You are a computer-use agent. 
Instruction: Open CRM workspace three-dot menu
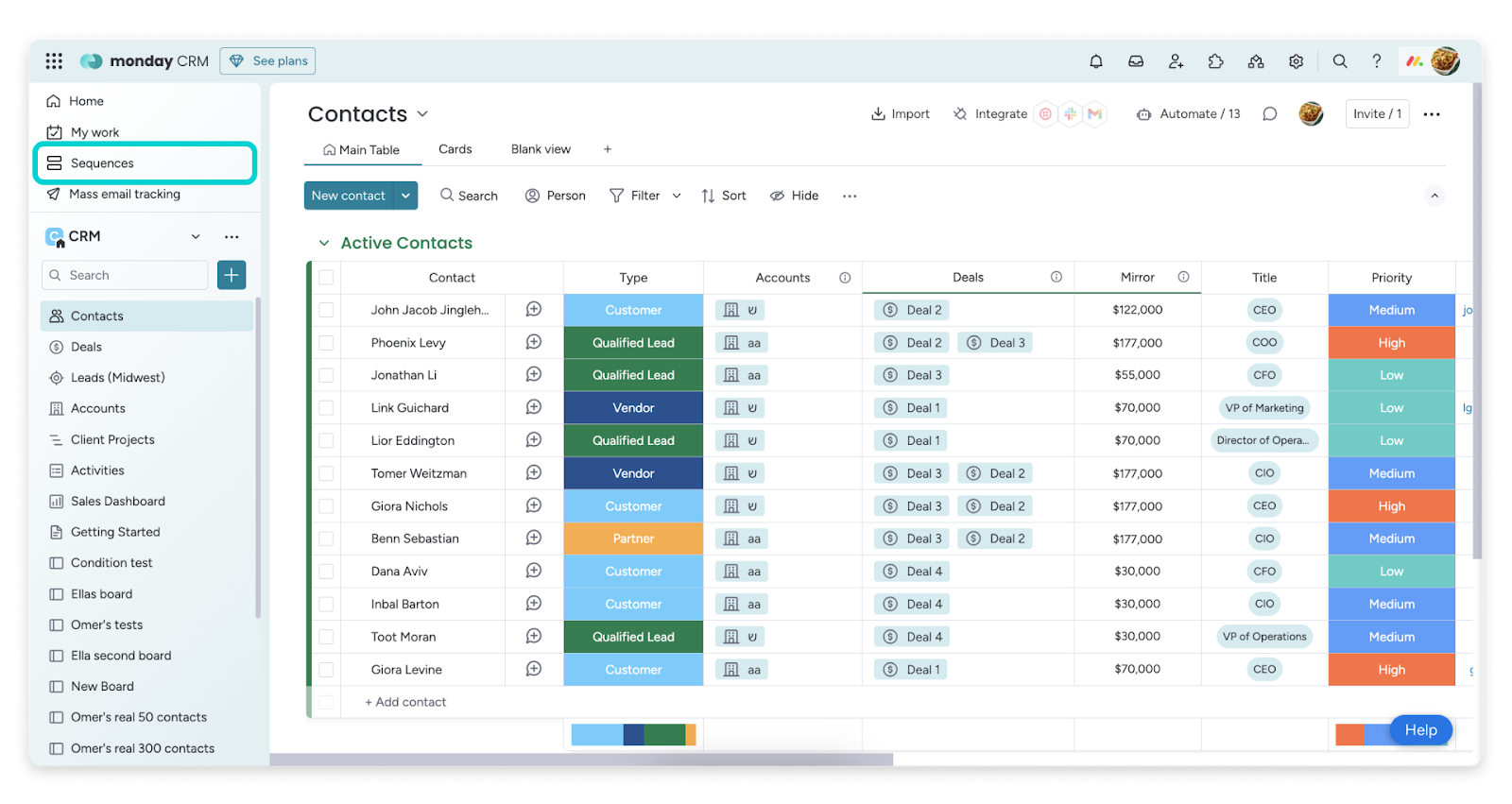click(232, 236)
